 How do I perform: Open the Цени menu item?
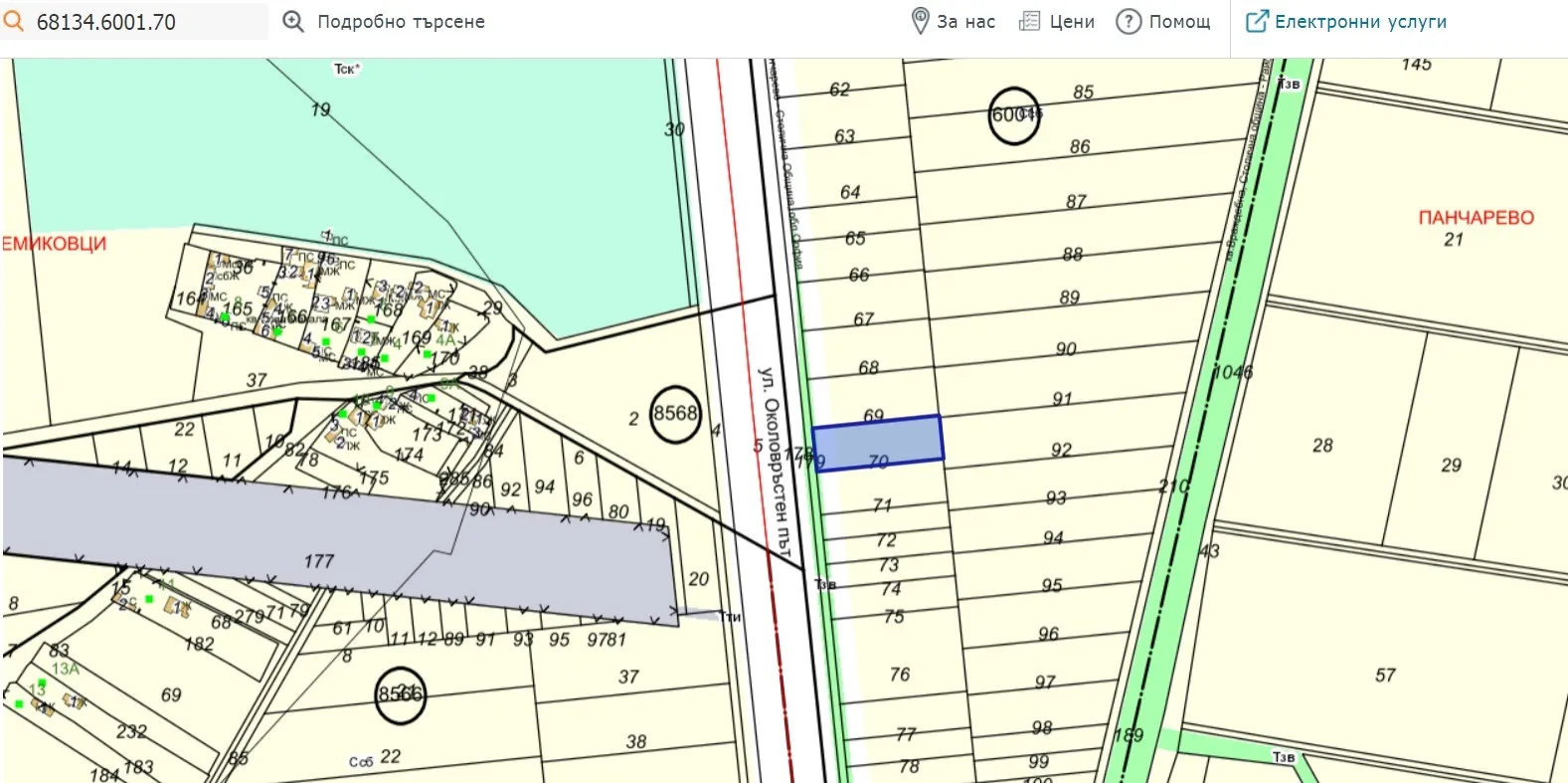point(1072,22)
